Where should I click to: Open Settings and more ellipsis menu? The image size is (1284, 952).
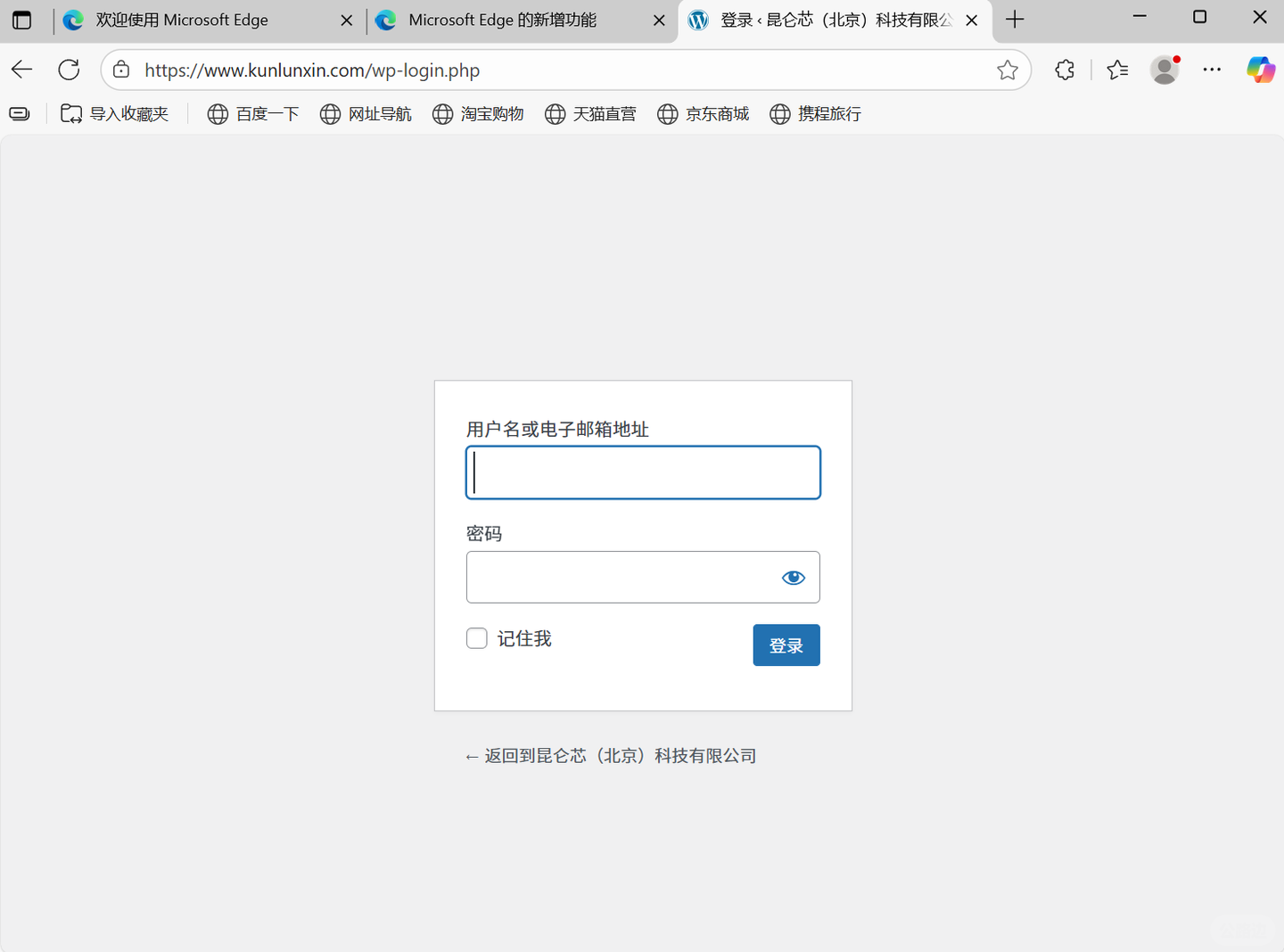point(1212,70)
